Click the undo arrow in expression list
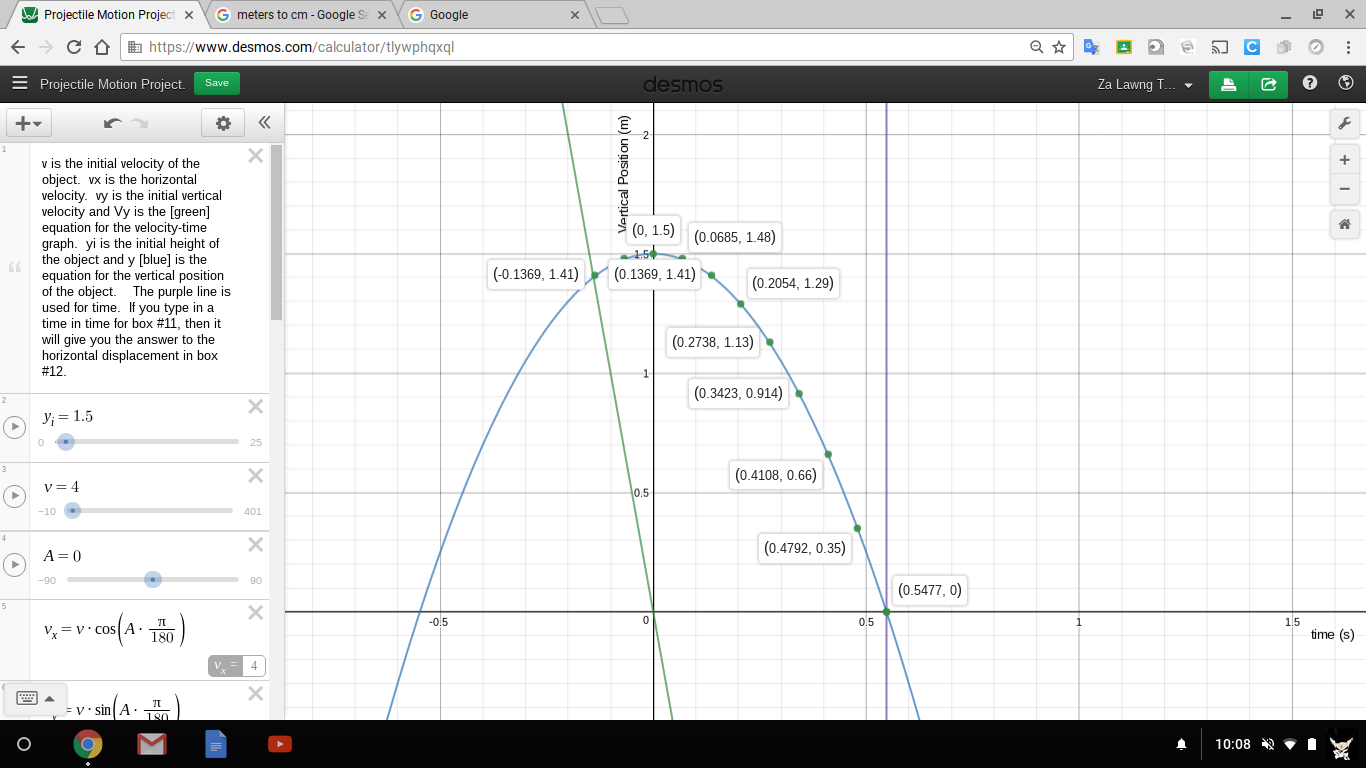1366x768 pixels. coord(113,123)
